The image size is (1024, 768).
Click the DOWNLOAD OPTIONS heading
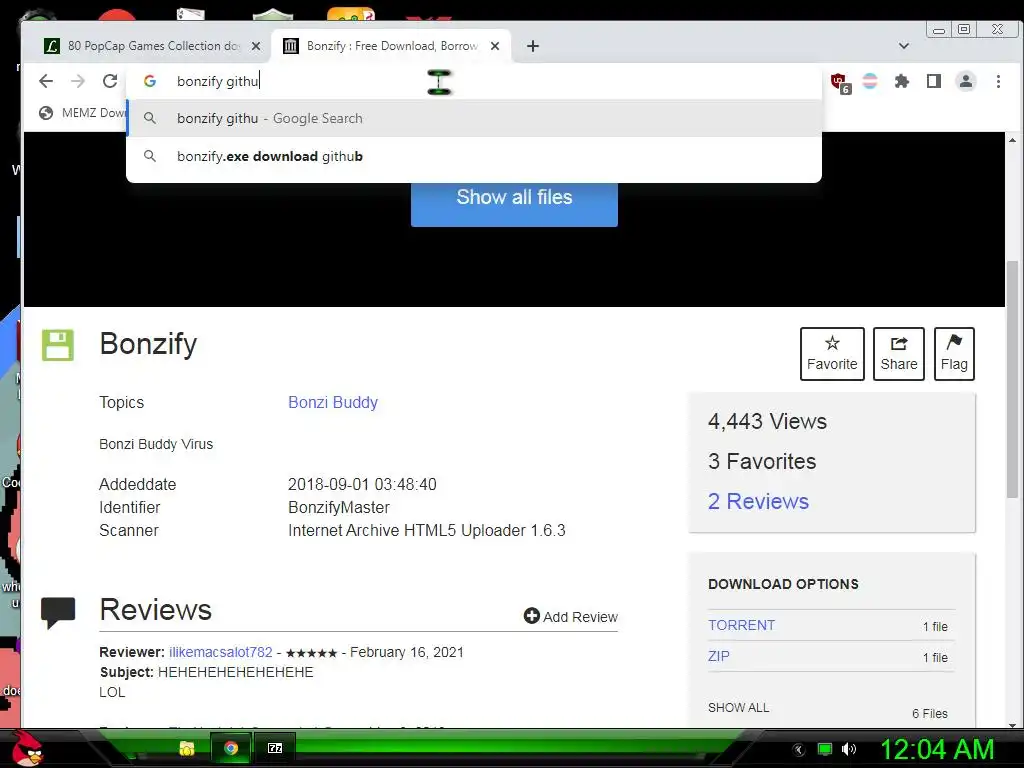(783, 584)
